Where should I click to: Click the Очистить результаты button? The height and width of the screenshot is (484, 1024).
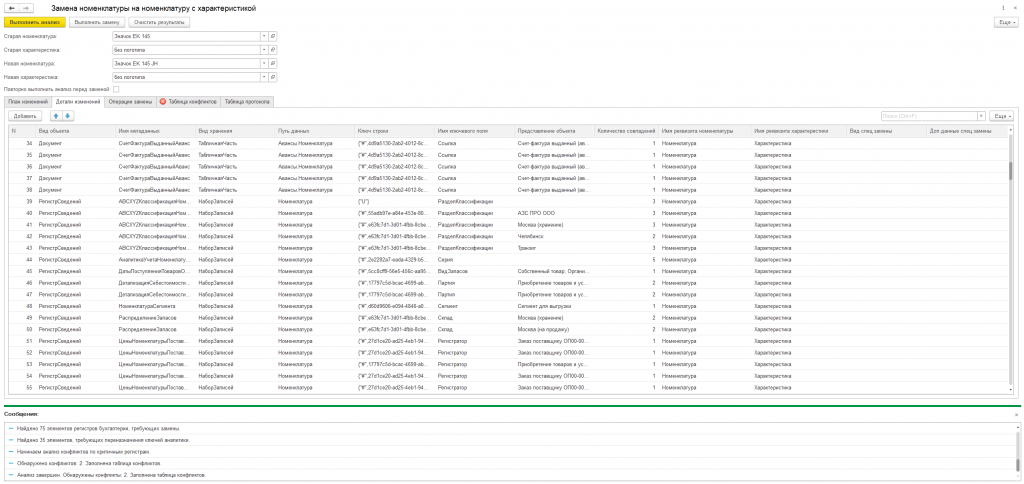pyautogui.click(x=158, y=22)
